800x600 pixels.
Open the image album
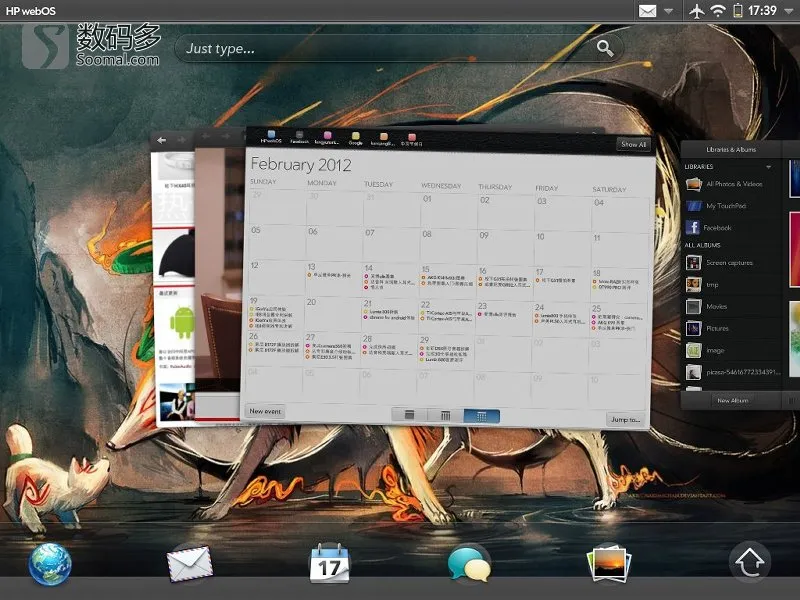(x=731, y=351)
